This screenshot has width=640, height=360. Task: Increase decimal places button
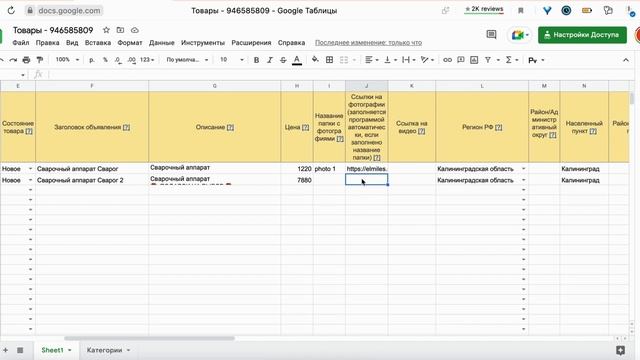tap(131, 60)
